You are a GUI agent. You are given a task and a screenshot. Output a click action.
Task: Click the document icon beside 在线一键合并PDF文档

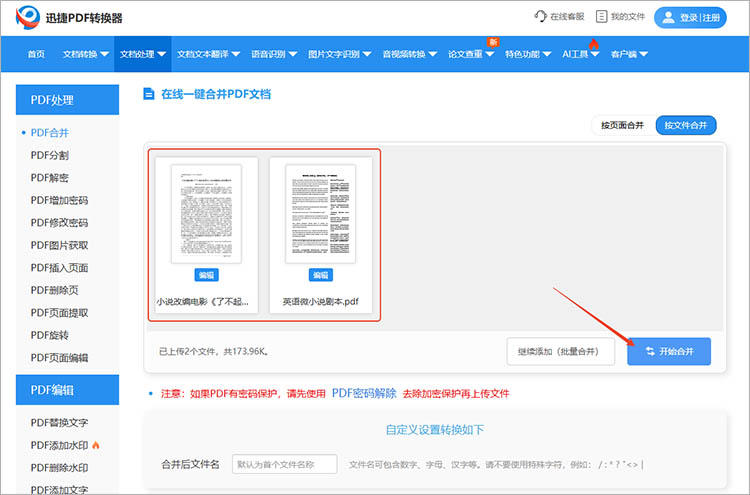pos(149,94)
